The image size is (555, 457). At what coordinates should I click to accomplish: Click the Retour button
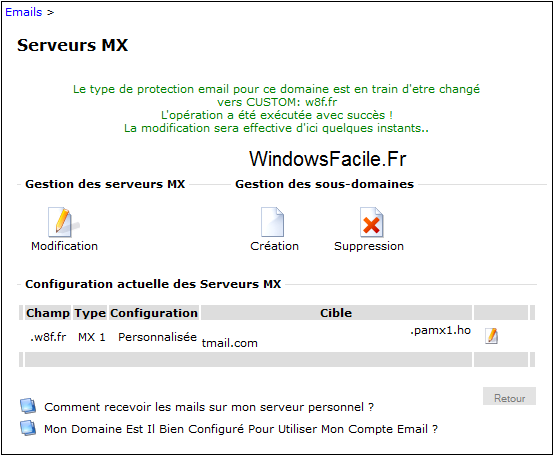[x=509, y=396]
